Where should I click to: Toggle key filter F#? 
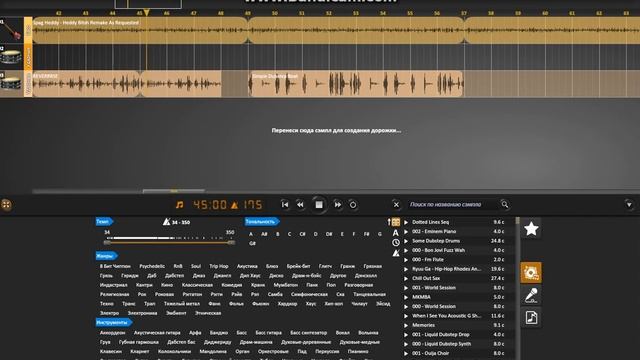[367, 234]
